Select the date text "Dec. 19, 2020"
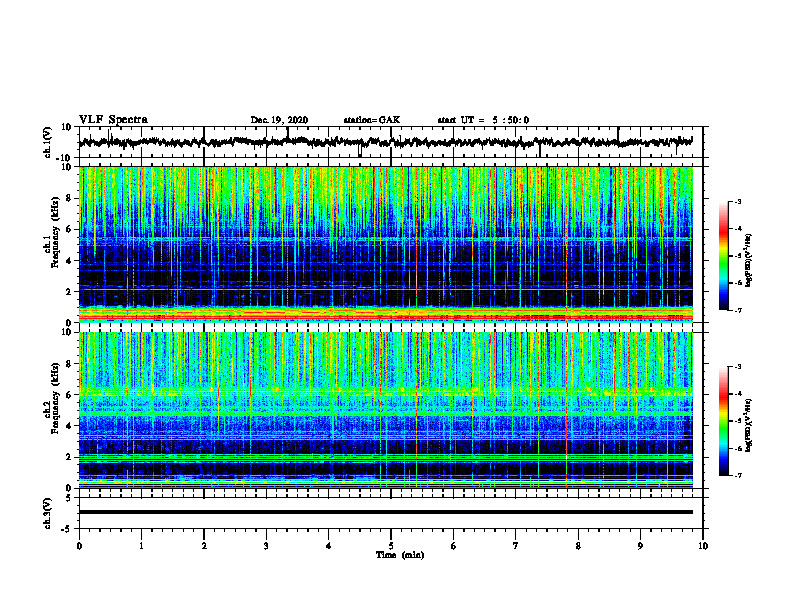Viewport: 792px width, 612px height. pos(279,120)
